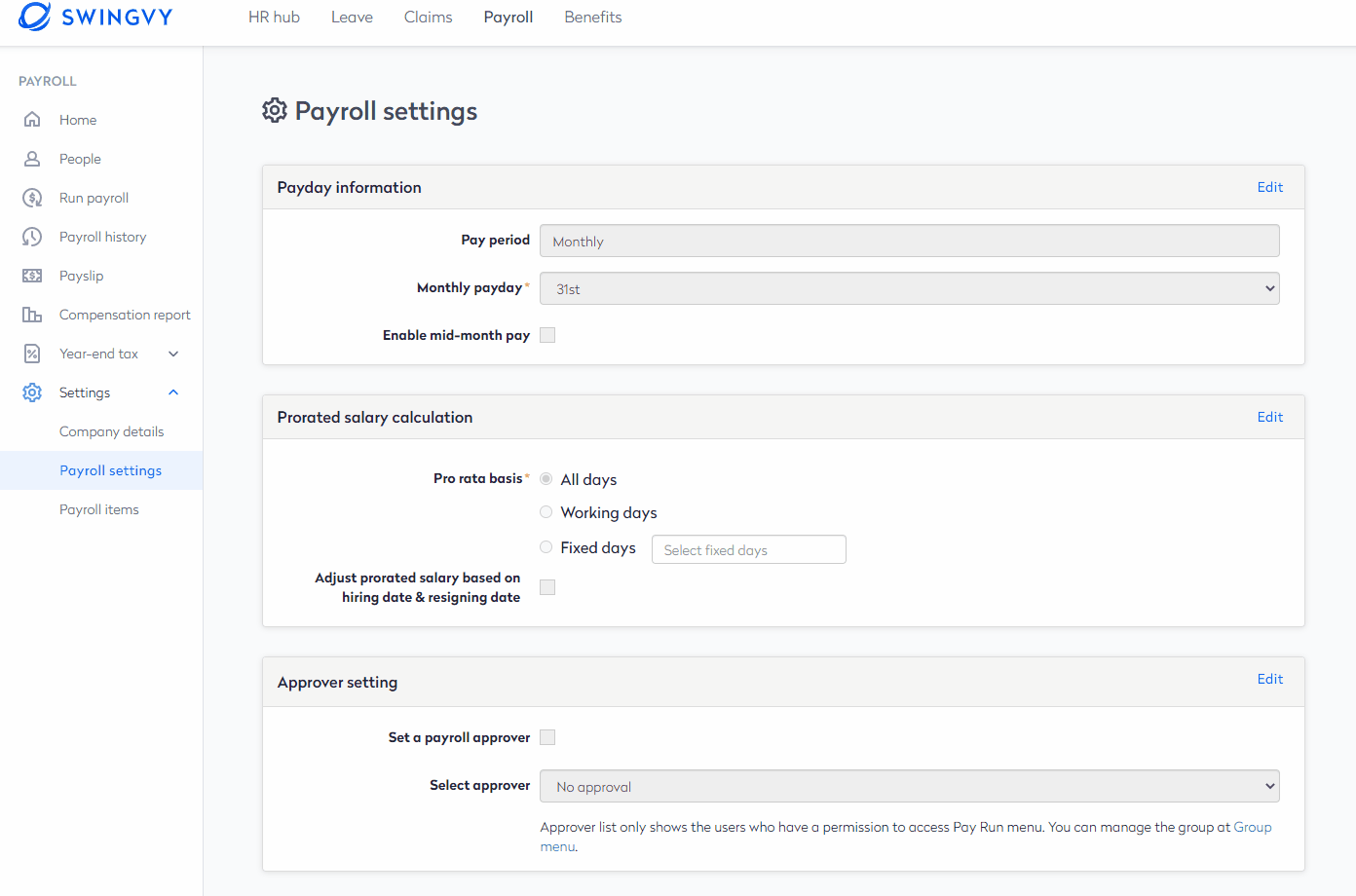Edit the Approver setting section
The image size is (1356, 896).
1269,679
